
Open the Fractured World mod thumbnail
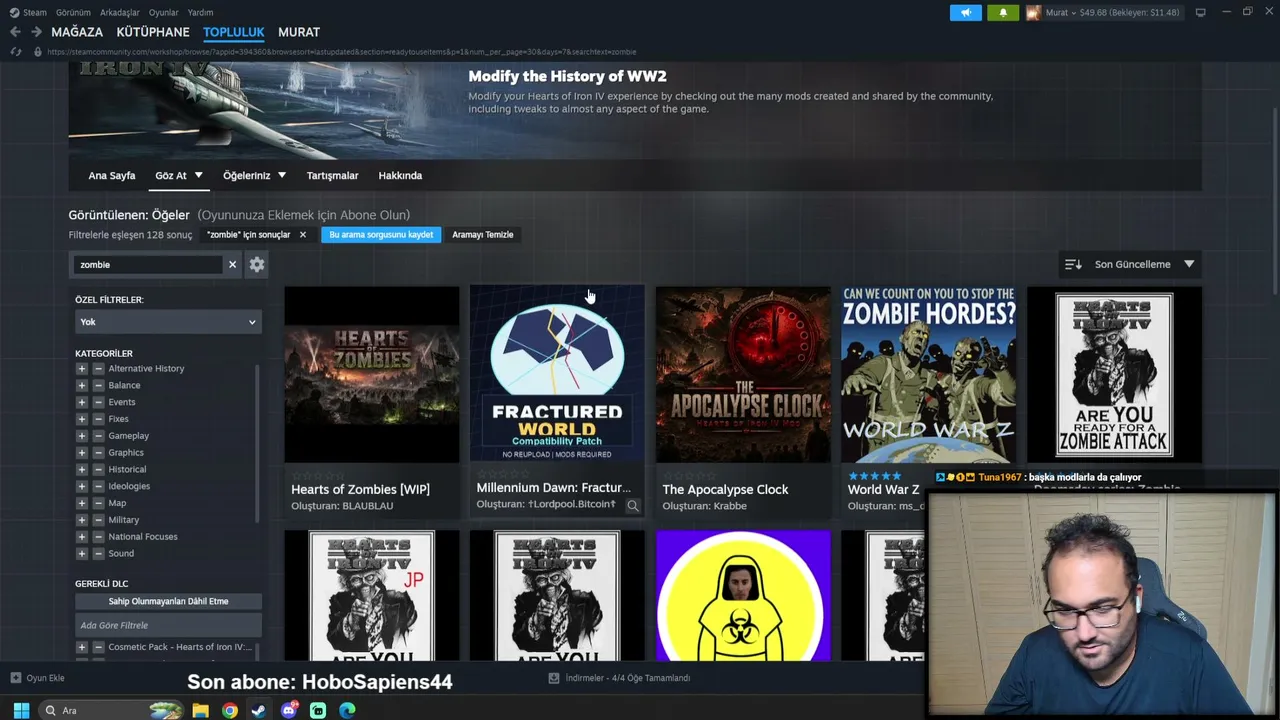click(x=557, y=374)
